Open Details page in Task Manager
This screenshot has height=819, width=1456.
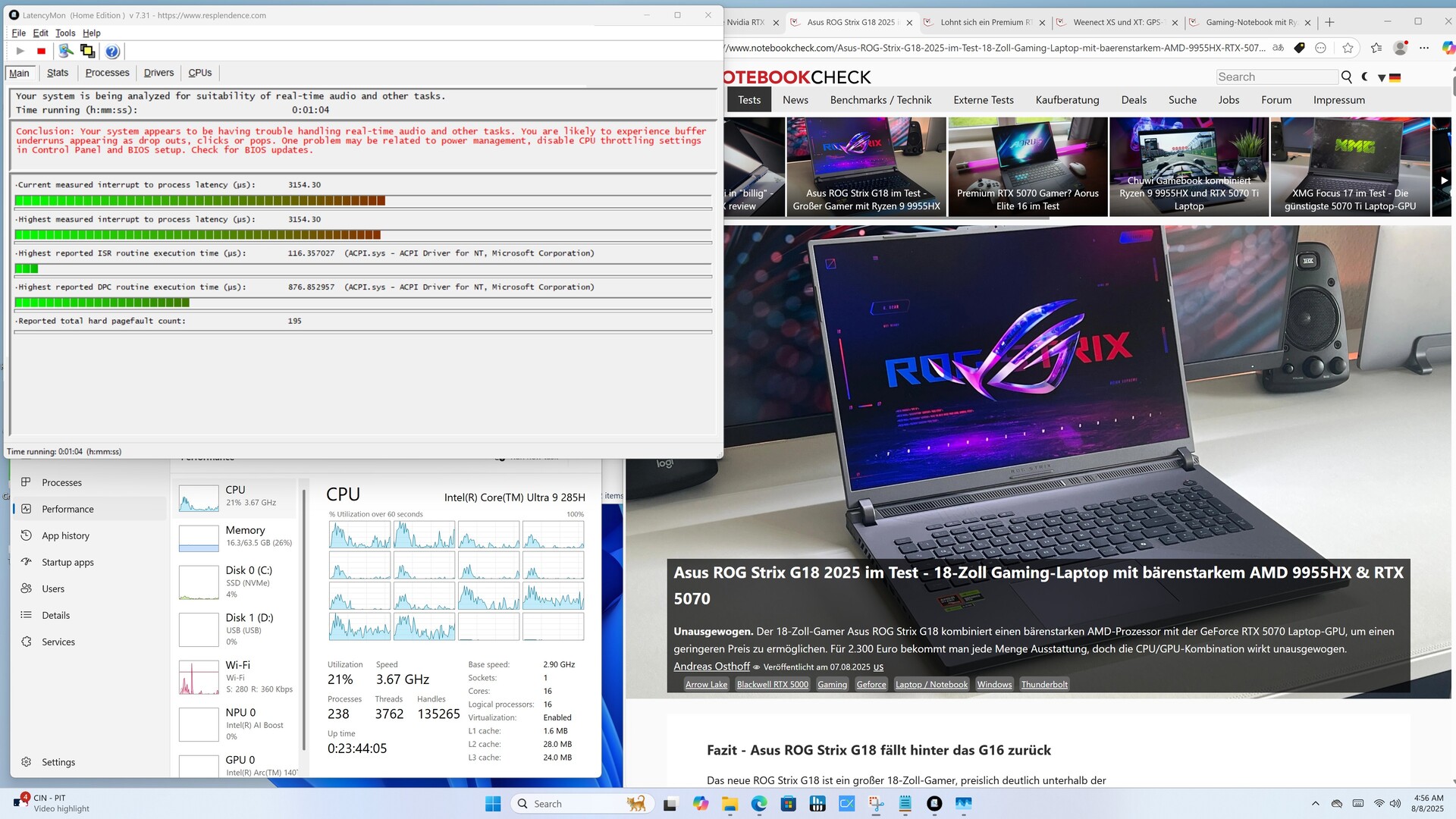[x=89, y=615]
